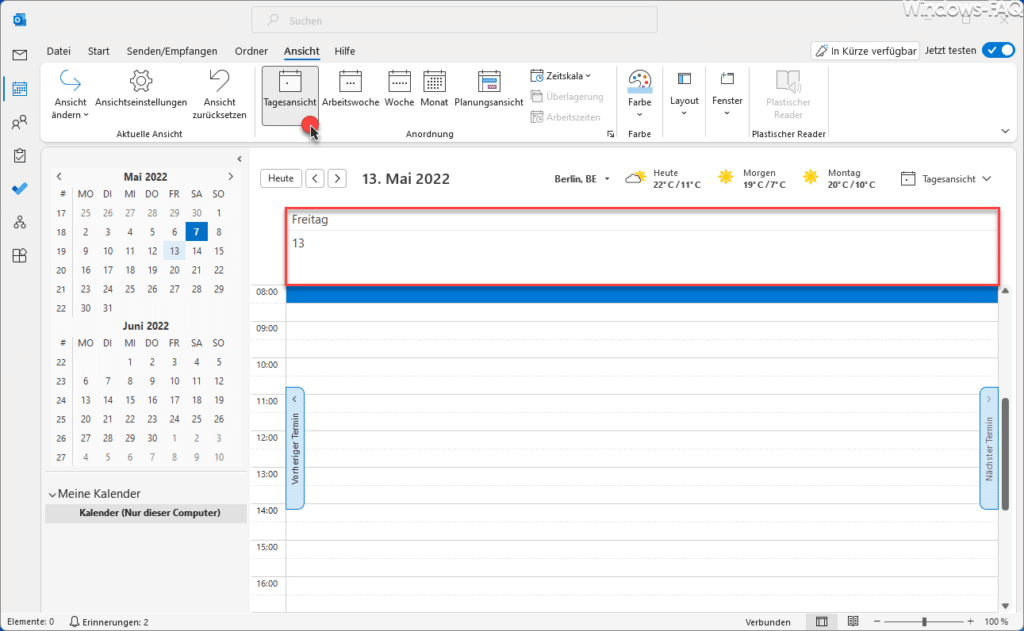
Task: Click Vorheriger Termin side tab
Action: click(x=295, y=448)
